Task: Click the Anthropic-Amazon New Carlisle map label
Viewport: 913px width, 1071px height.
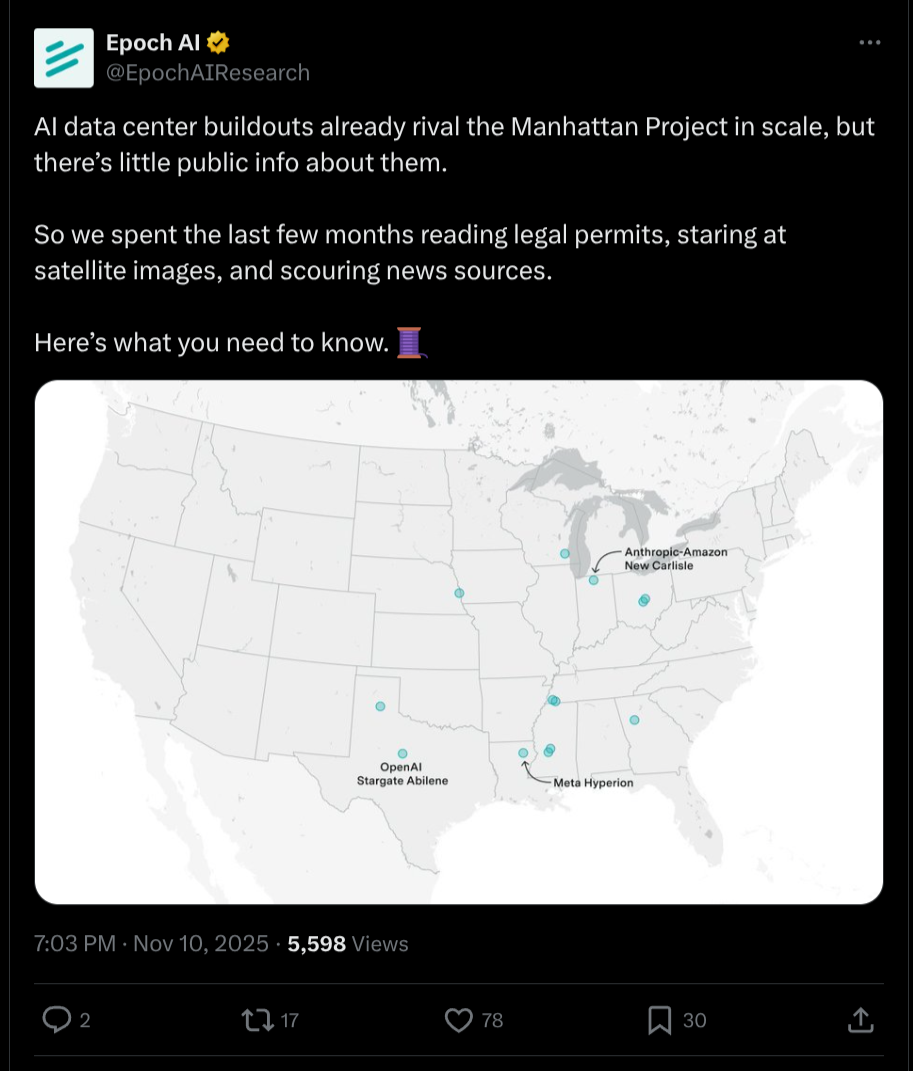Action: click(x=675, y=558)
